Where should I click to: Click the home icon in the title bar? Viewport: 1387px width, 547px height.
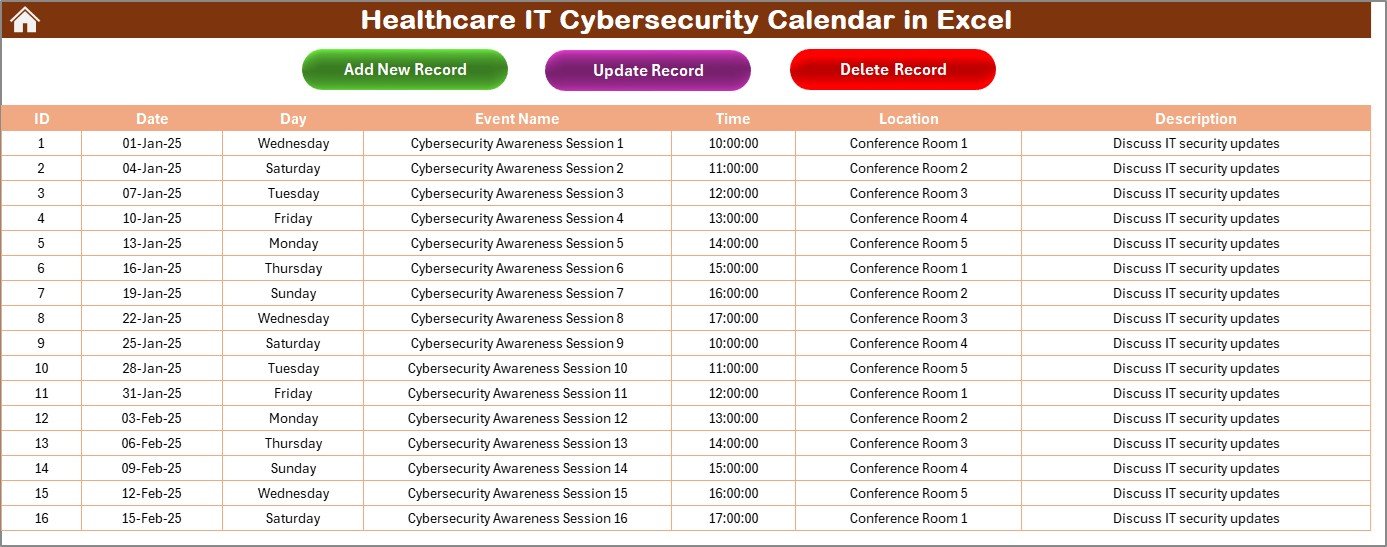point(25,19)
